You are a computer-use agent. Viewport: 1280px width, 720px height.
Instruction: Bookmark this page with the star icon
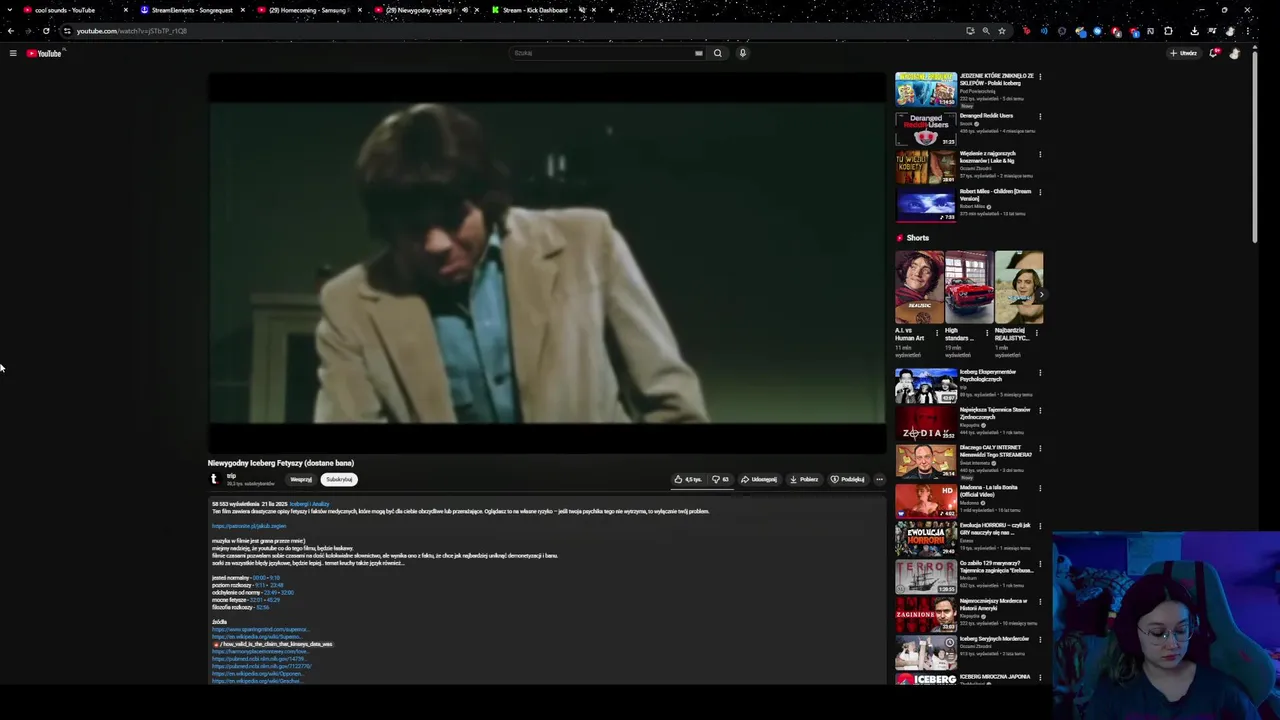[x=1001, y=31]
